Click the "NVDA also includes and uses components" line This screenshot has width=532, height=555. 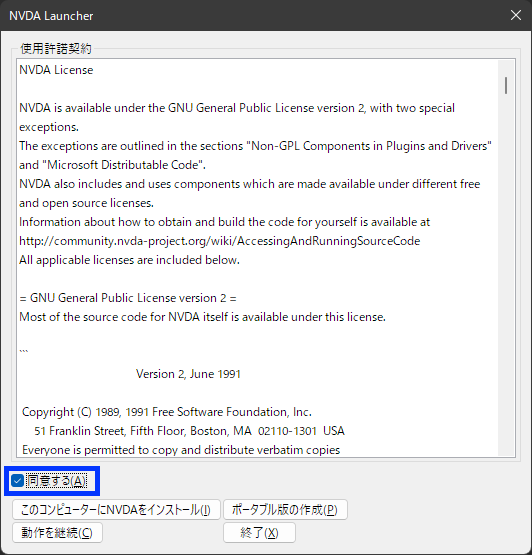pyautogui.click(x=250, y=184)
